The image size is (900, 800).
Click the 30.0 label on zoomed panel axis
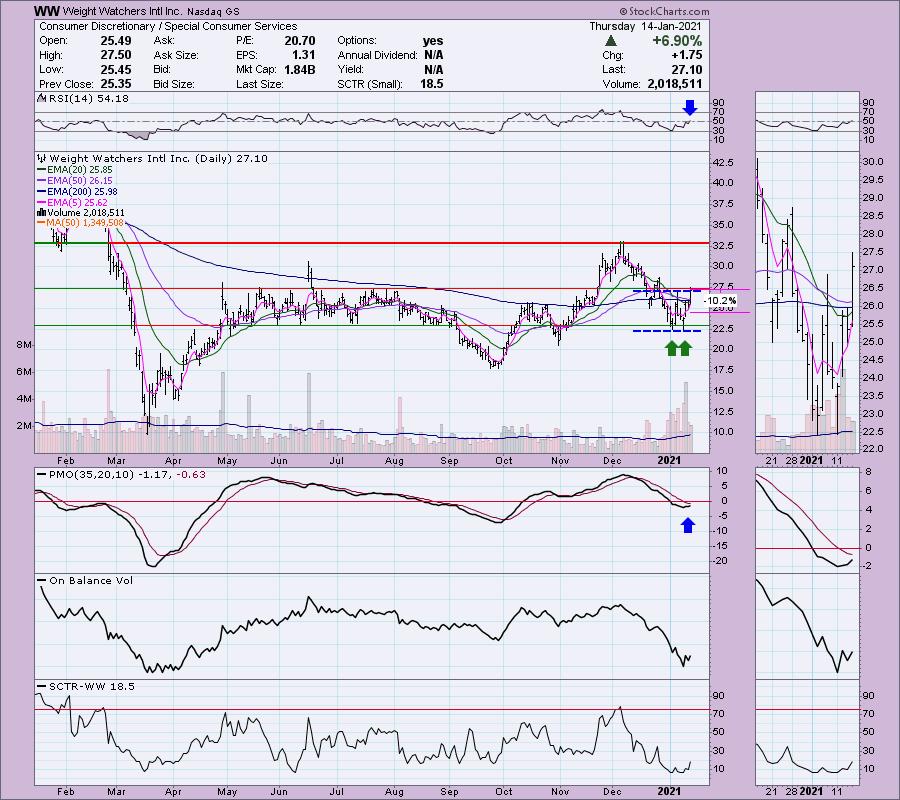[872, 162]
